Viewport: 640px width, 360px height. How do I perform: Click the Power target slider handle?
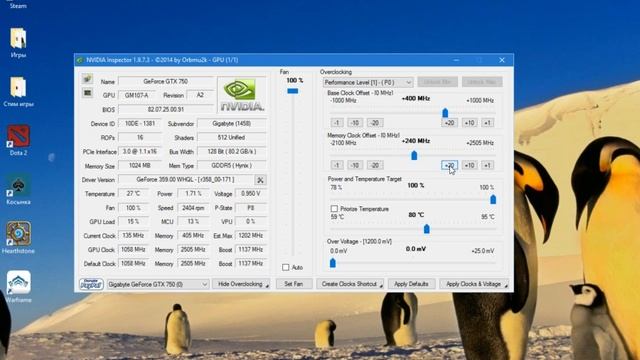tap(493, 199)
